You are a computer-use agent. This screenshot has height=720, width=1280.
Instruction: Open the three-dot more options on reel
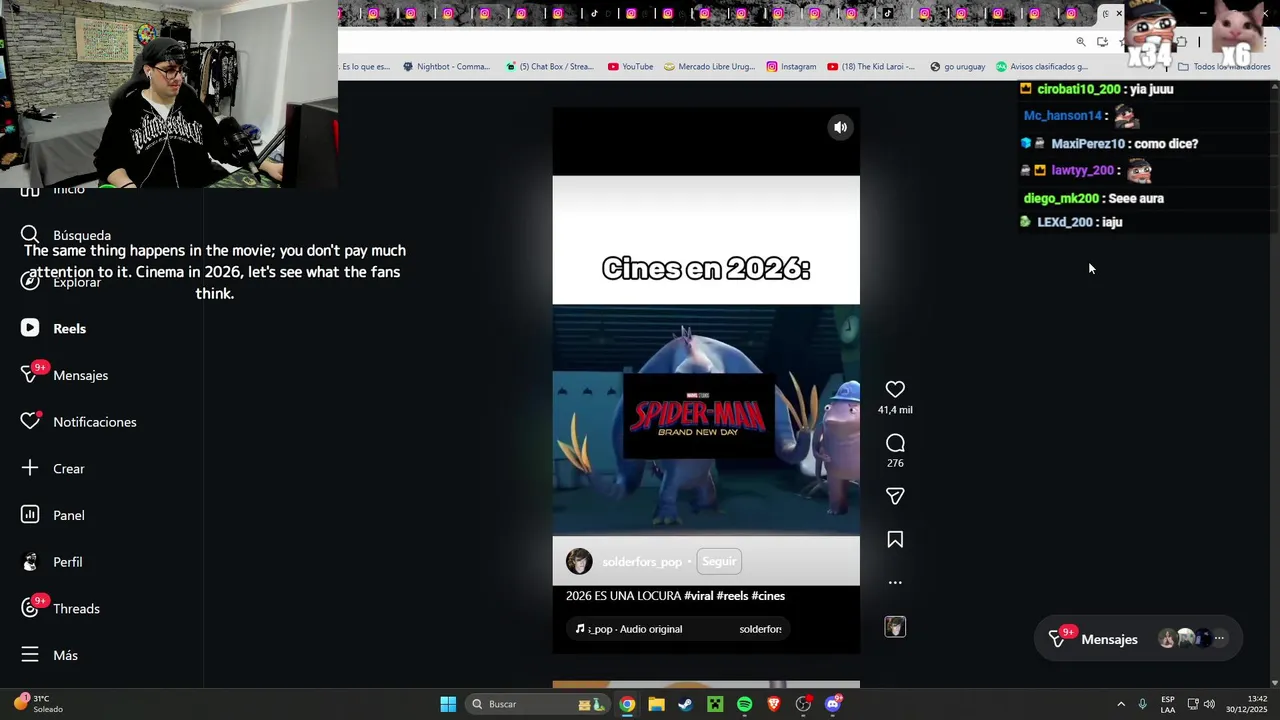[895, 582]
